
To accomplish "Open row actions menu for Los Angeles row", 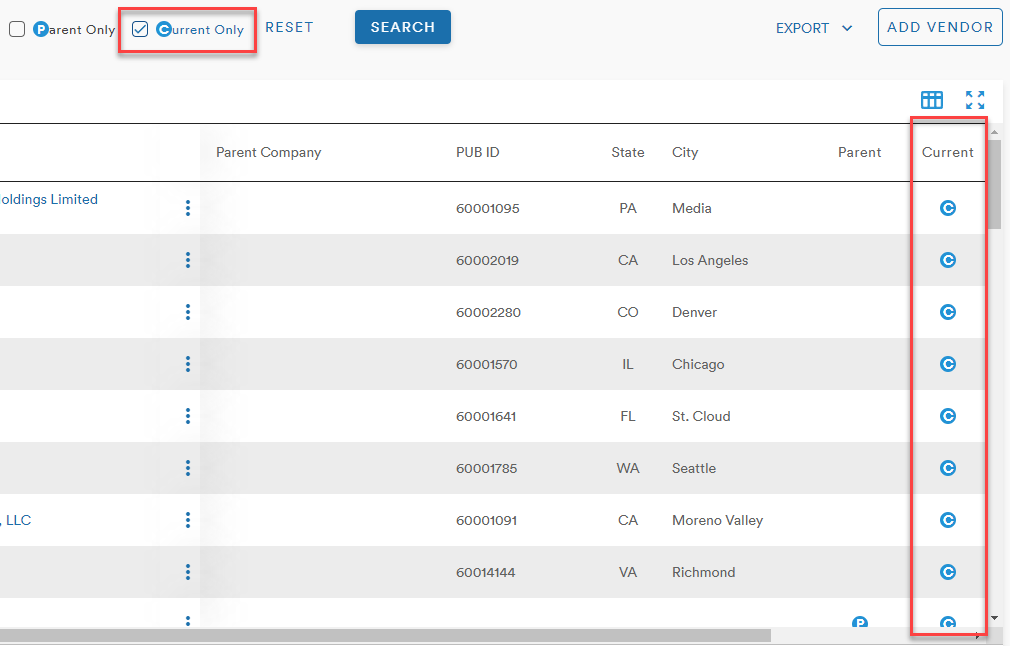I will 187,260.
